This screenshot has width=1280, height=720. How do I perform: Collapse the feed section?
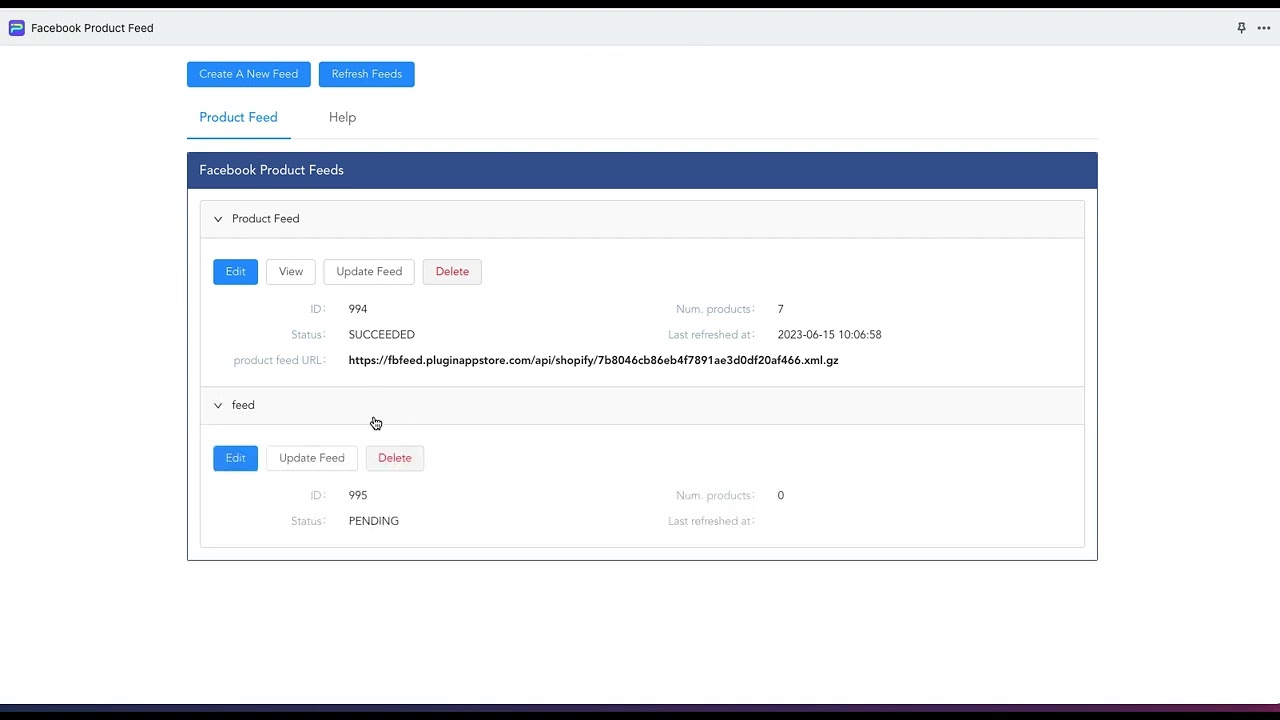coord(218,405)
